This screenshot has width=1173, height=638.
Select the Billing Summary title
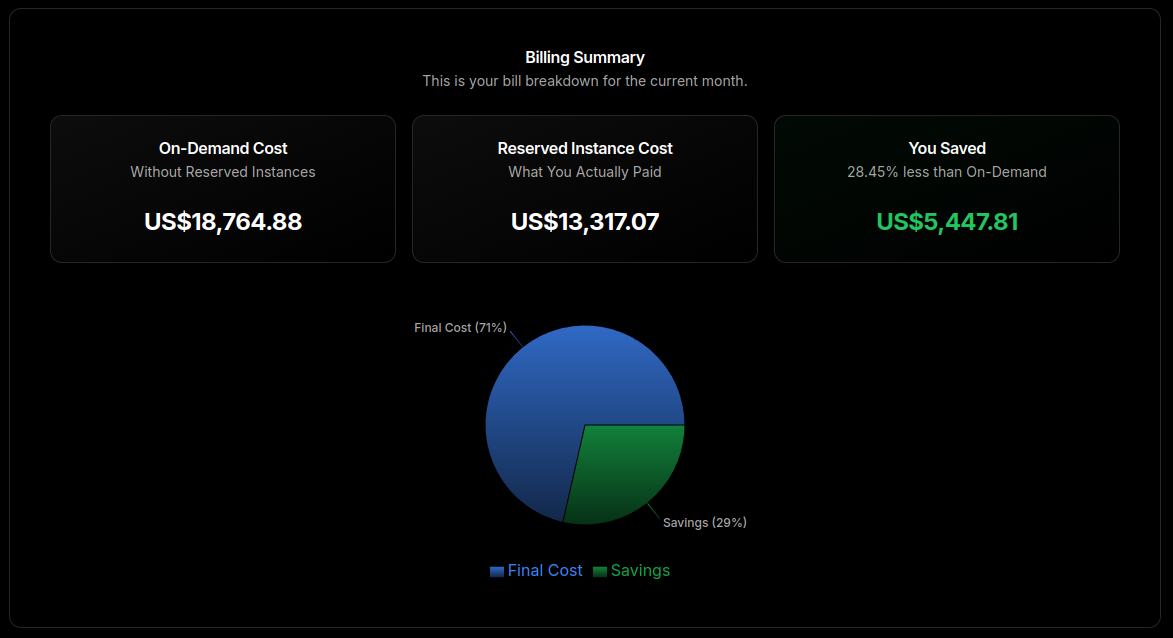click(584, 57)
